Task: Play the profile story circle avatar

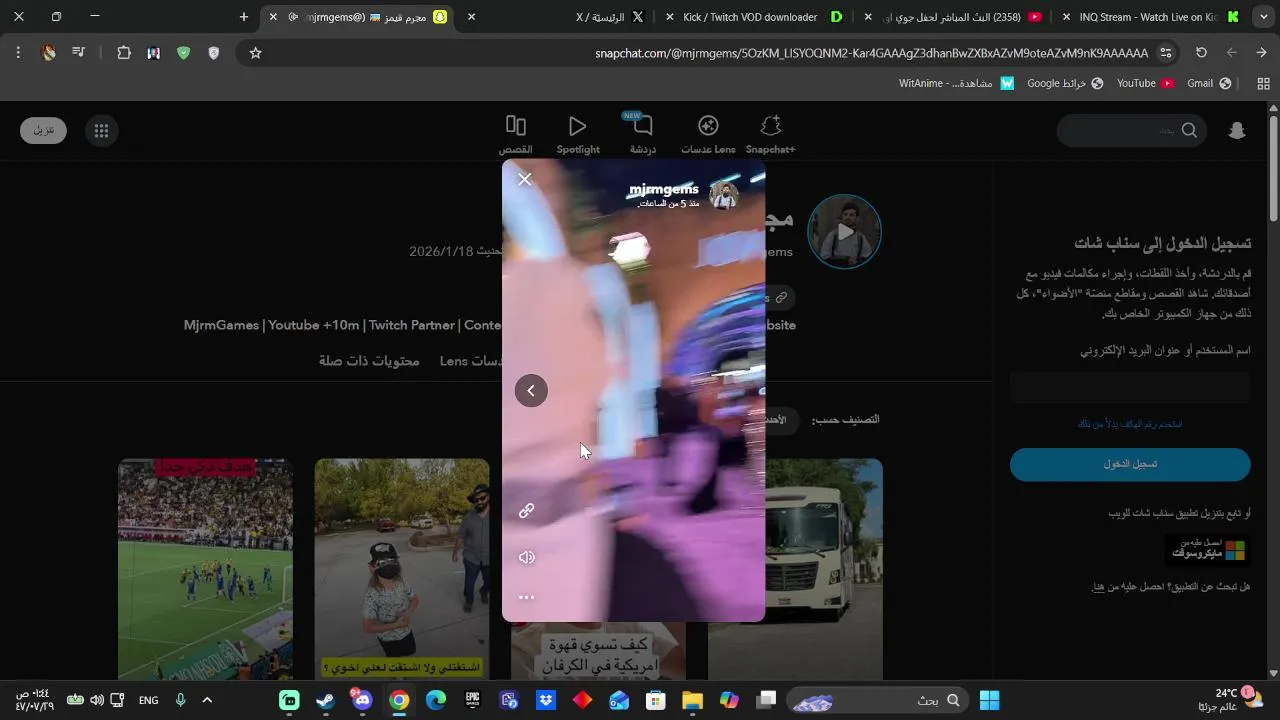Action: [844, 232]
